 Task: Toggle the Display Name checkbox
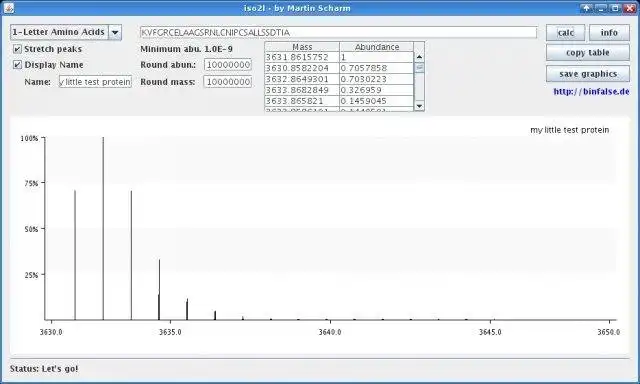point(17,64)
